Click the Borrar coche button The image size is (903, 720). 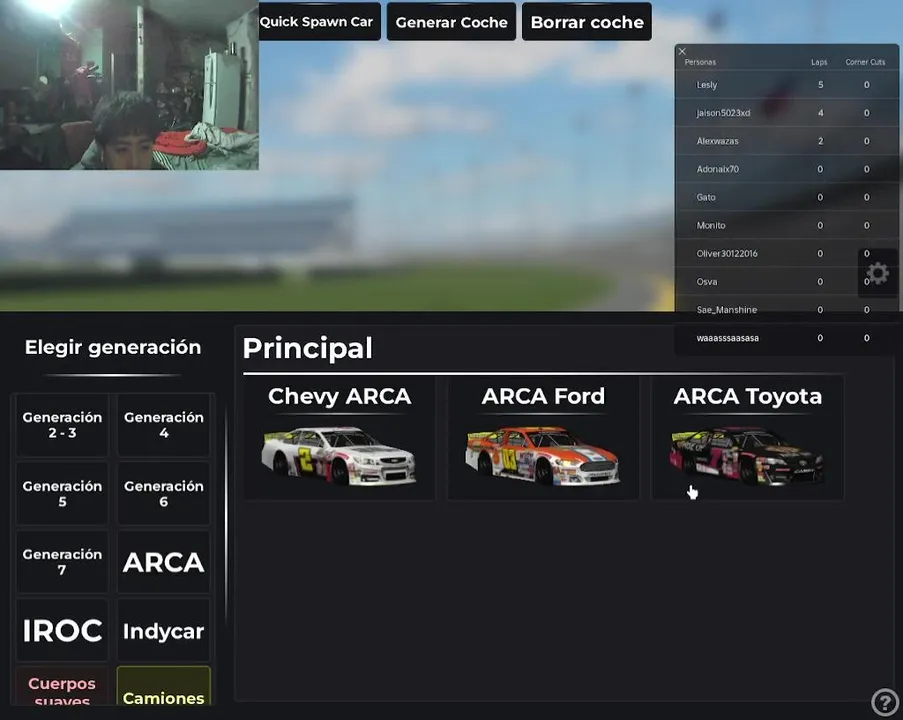click(587, 22)
